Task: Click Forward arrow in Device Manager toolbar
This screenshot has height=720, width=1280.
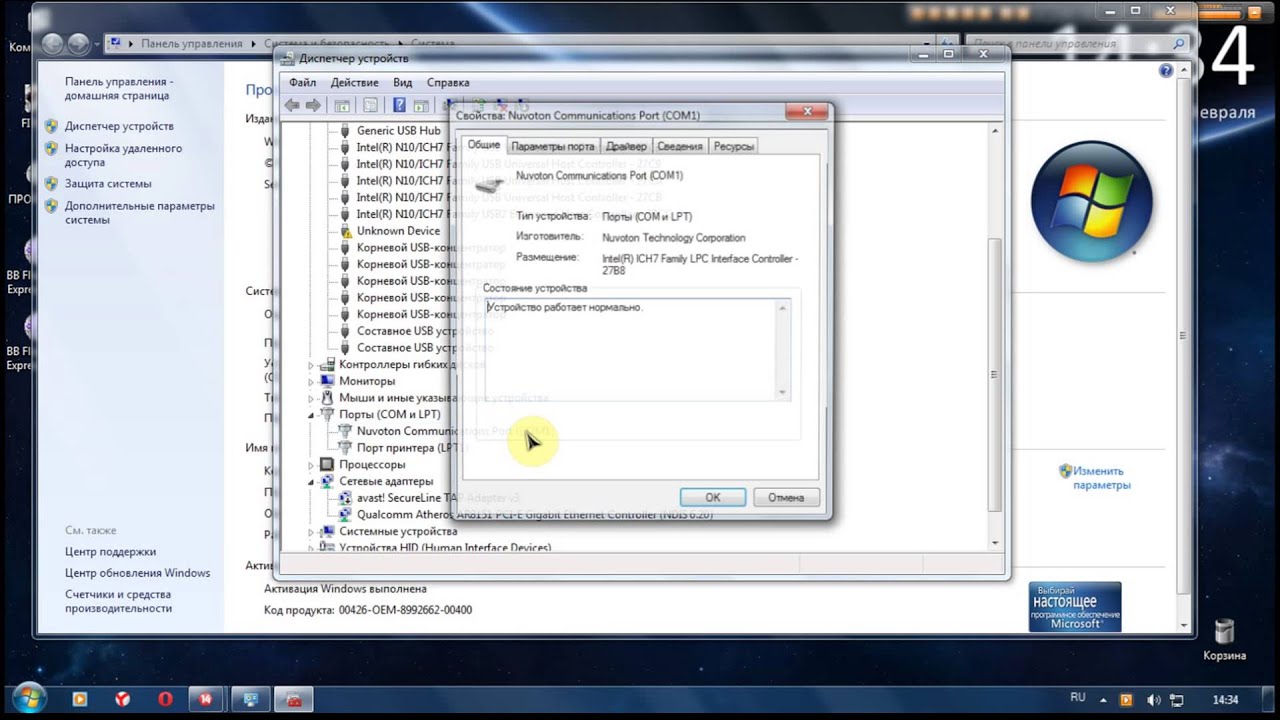Action: 313,105
